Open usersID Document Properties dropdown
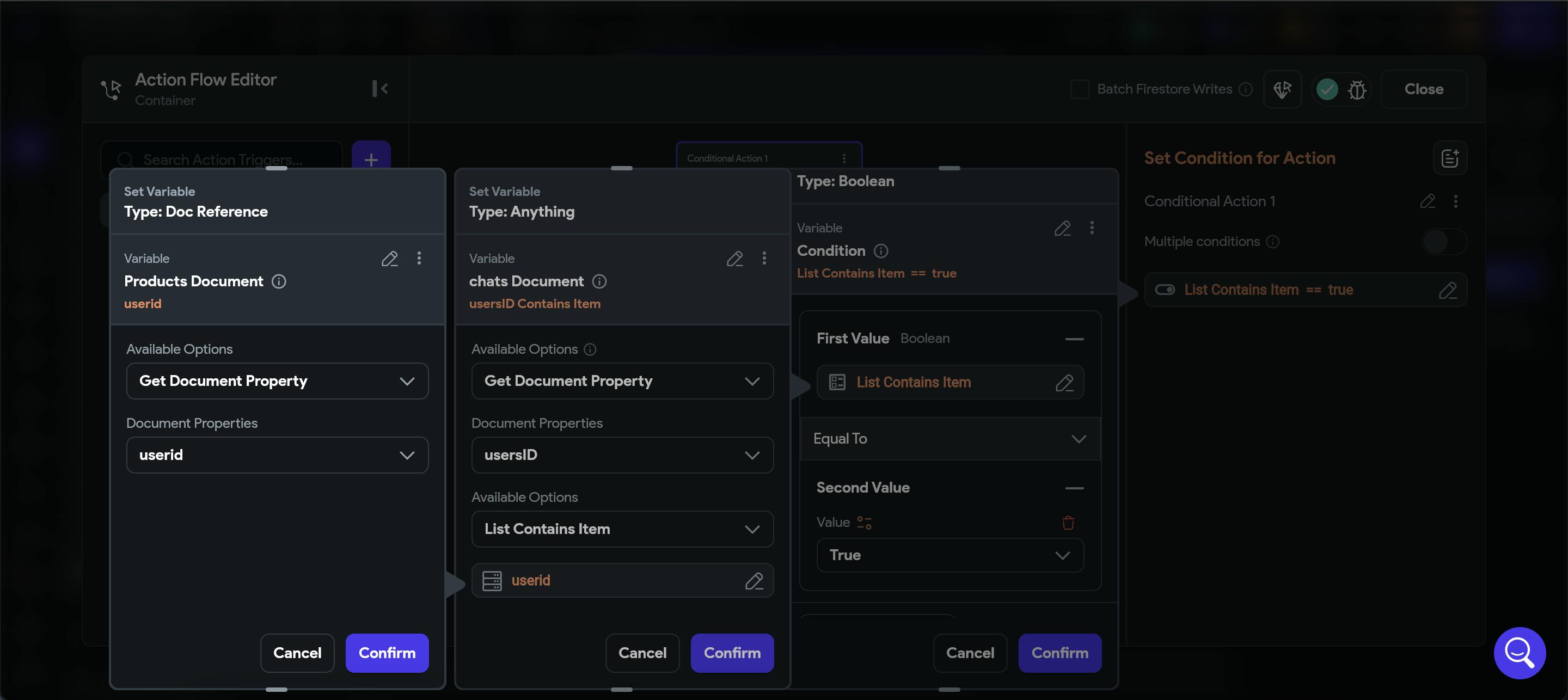The width and height of the screenshot is (1568, 700). (622, 455)
